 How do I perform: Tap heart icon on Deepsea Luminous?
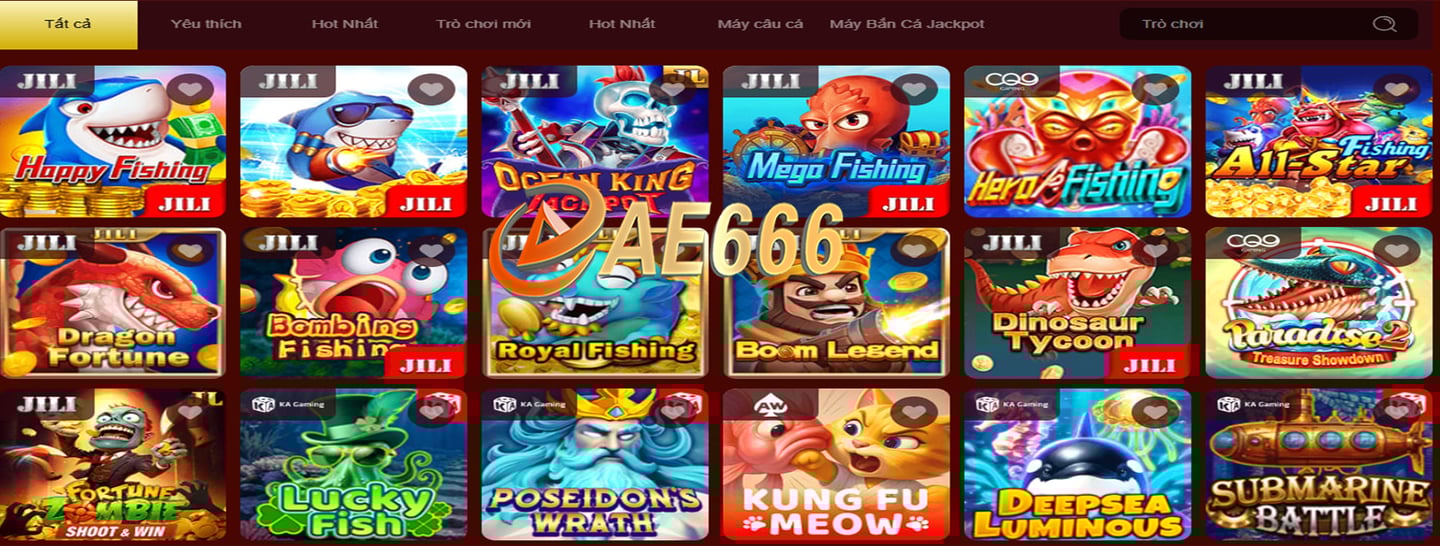[x=1155, y=411]
